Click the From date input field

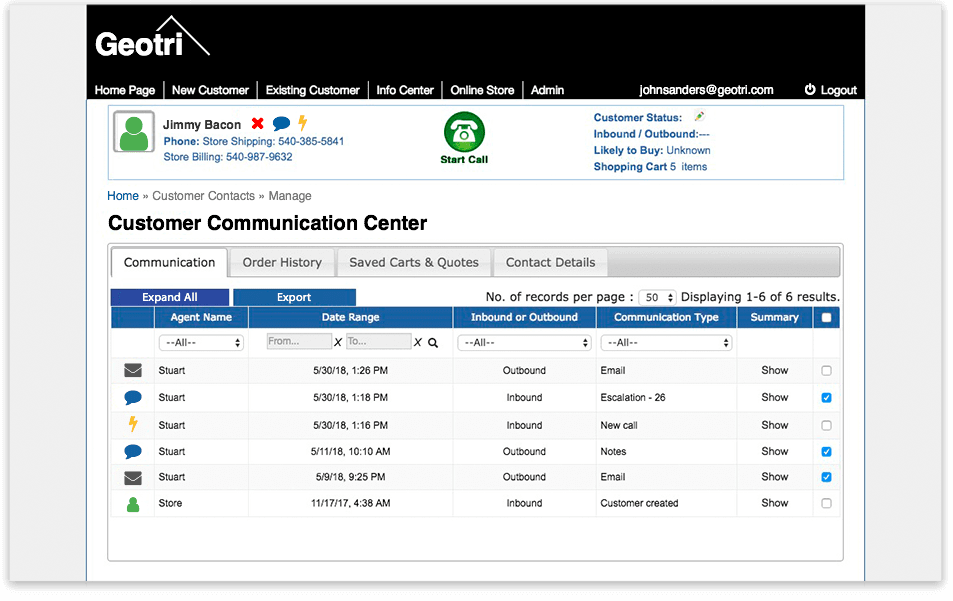(299, 342)
